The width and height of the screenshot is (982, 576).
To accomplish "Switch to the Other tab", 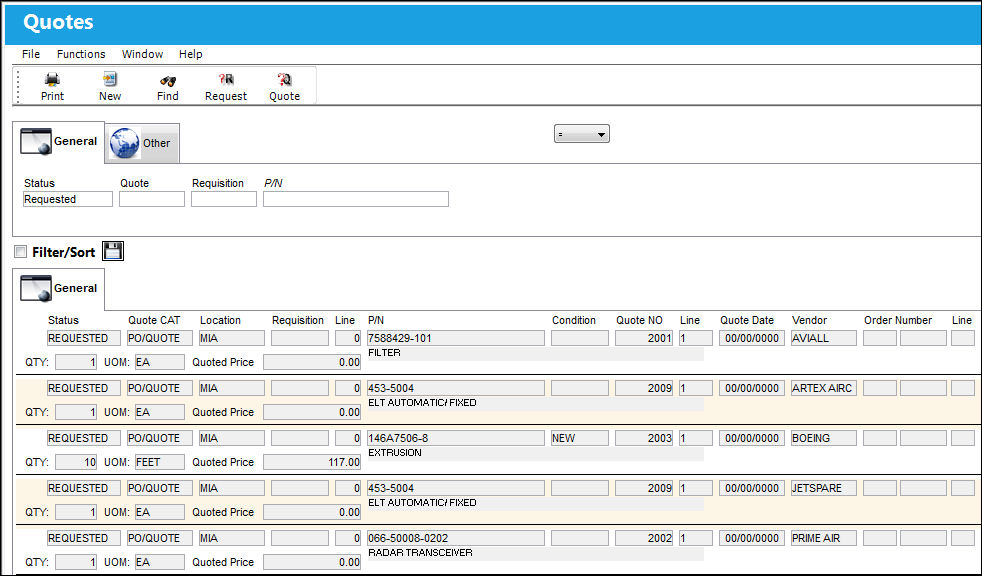I will tap(142, 143).
